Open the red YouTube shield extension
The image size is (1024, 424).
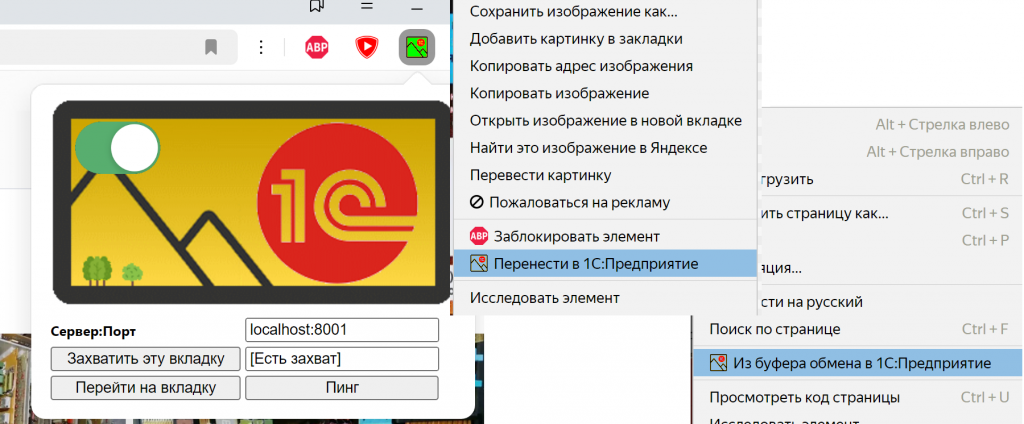click(x=367, y=47)
